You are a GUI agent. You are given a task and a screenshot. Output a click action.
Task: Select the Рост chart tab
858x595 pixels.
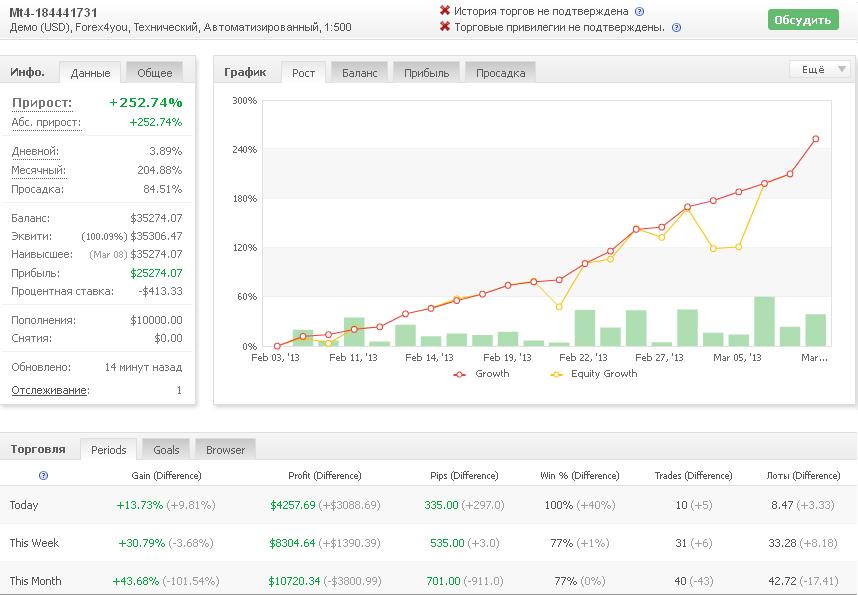click(x=303, y=73)
